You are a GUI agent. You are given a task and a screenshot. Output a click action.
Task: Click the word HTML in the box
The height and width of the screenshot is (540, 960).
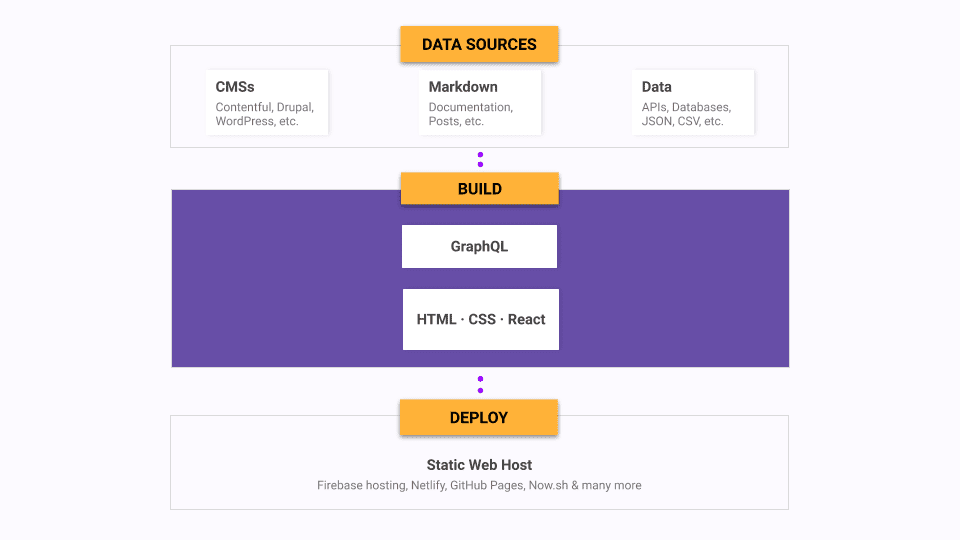pos(435,319)
